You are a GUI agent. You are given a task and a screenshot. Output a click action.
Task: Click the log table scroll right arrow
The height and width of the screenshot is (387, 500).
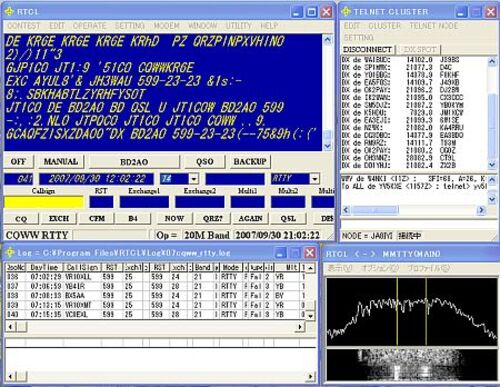coord(300,327)
